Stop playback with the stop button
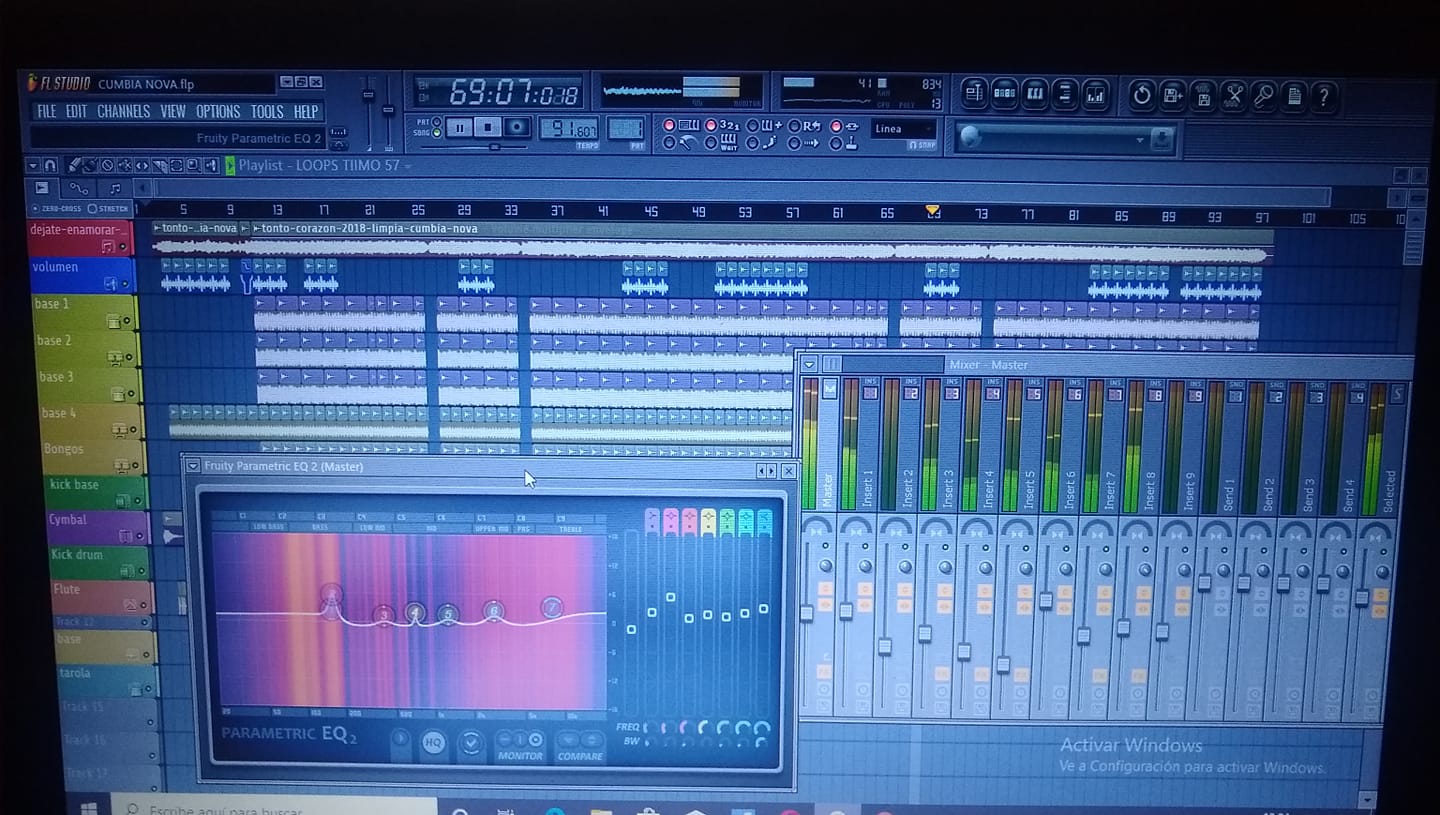1440x815 pixels. tap(487, 127)
